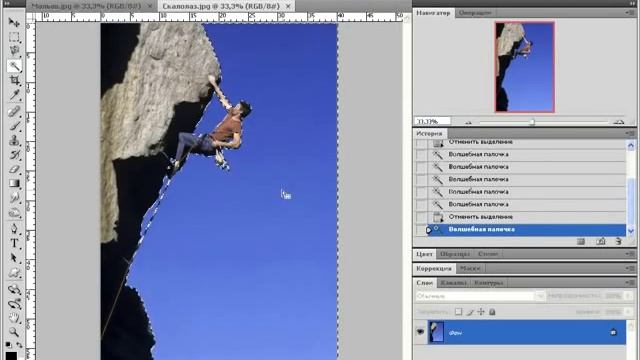The height and width of the screenshot is (360, 640).
Task: Toggle lock all in Слои panel
Action: (492, 312)
